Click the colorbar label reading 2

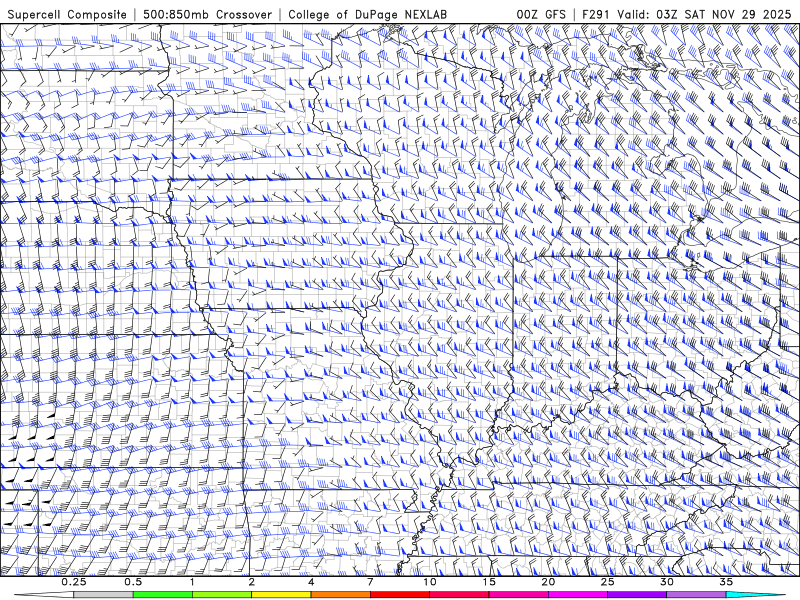pos(252,582)
